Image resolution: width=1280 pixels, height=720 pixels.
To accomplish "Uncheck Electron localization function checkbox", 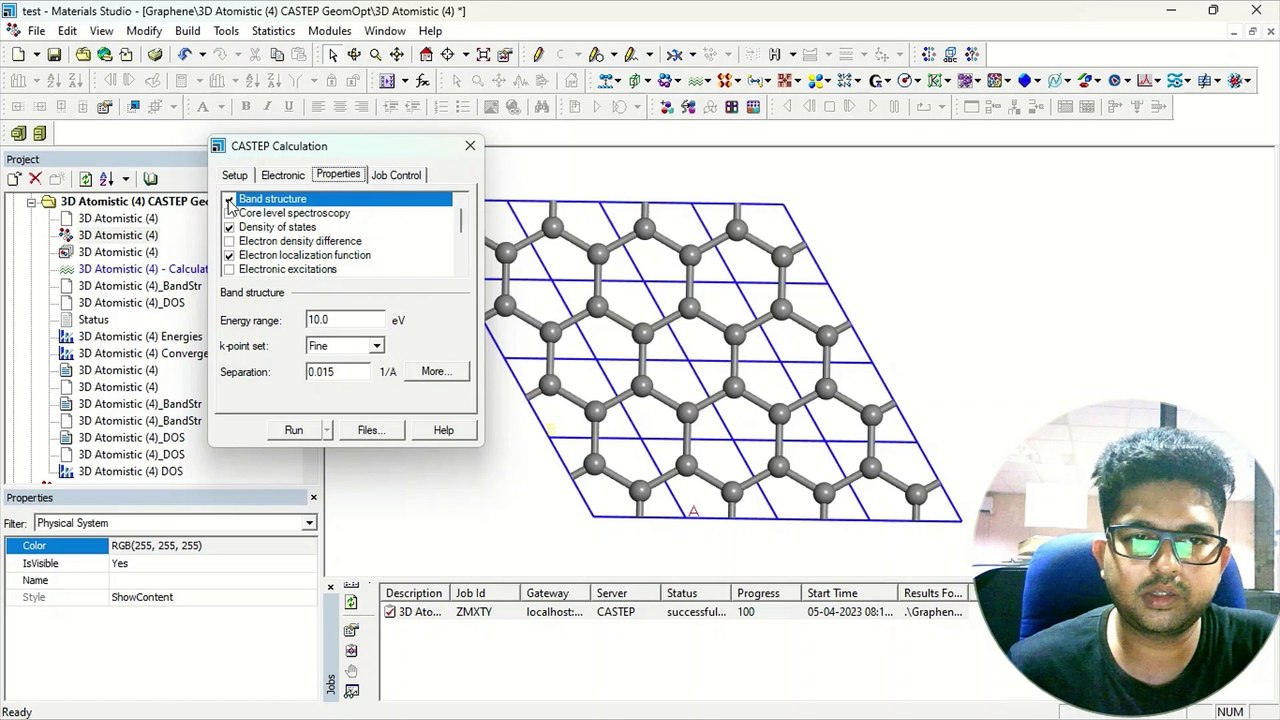I will click(x=229, y=255).
